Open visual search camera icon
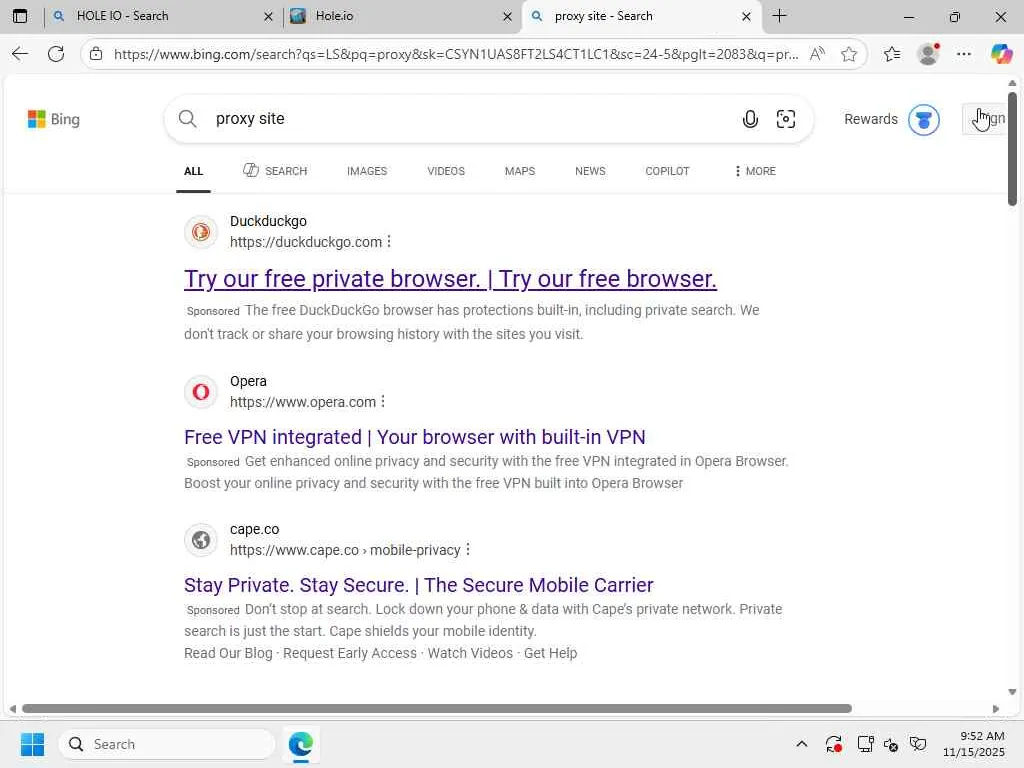This screenshot has width=1024, height=768. (786, 119)
